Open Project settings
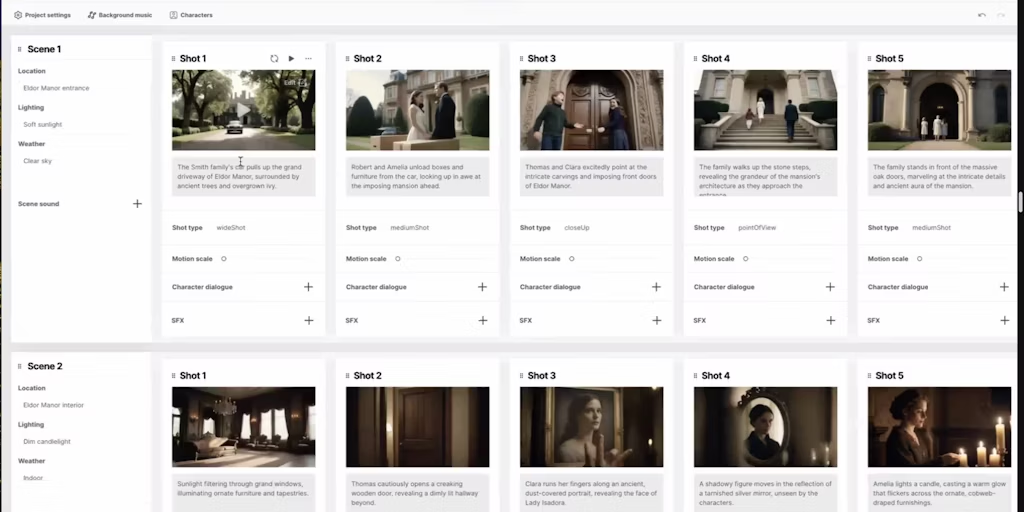The width and height of the screenshot is (1024, 512). 43,15
